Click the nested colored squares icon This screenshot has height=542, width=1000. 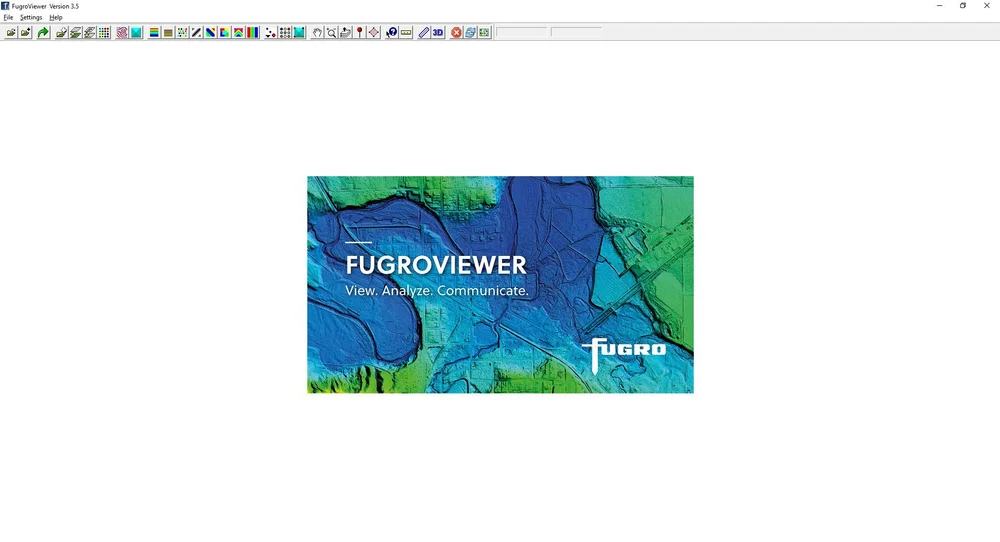pos(224,33)
